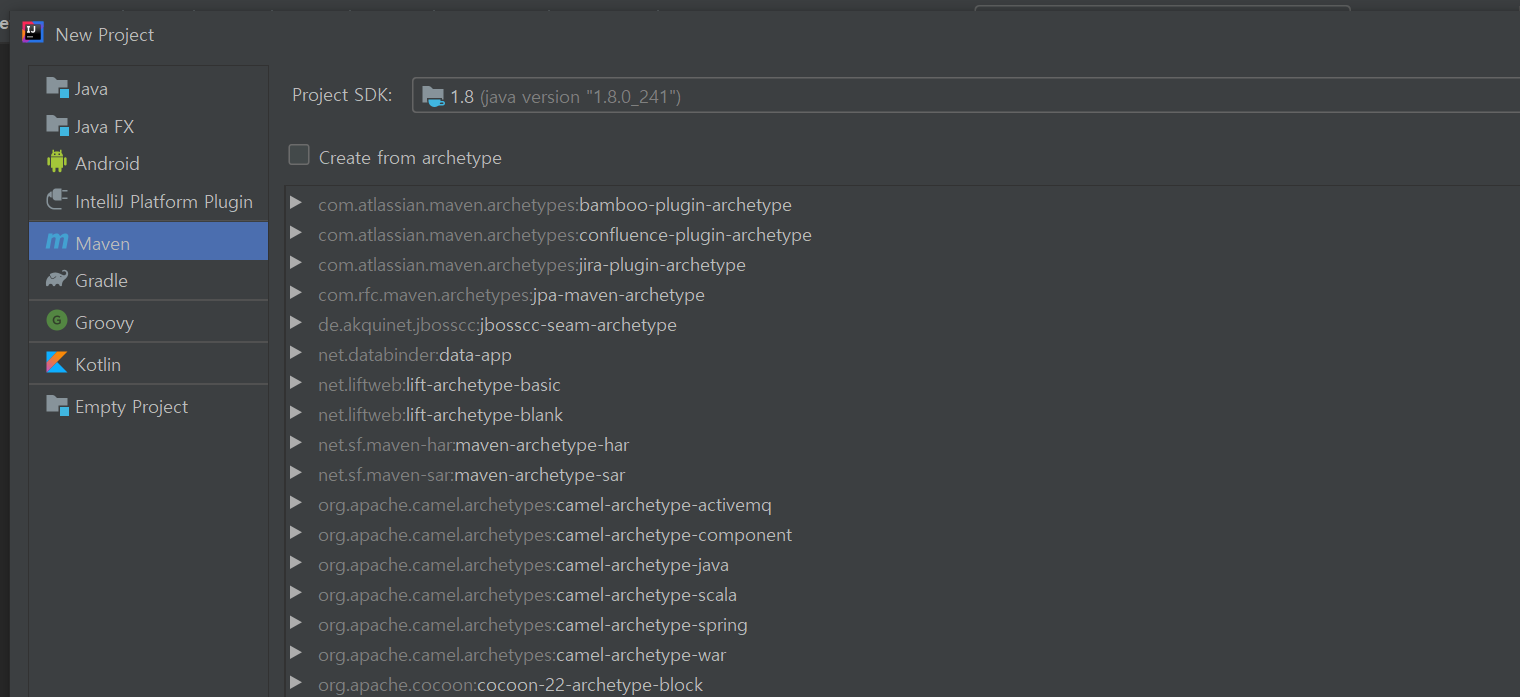This screenshot has width=1520, height=697.
Task: Click the IntelliJ Platform Plugin plug icon
Action: click(x=57, y=200)
